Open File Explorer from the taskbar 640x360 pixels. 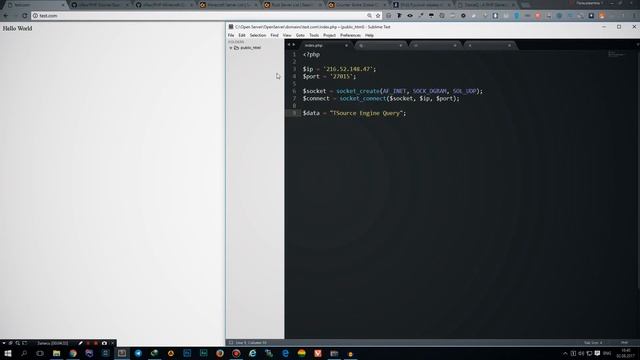coord(56,353)
